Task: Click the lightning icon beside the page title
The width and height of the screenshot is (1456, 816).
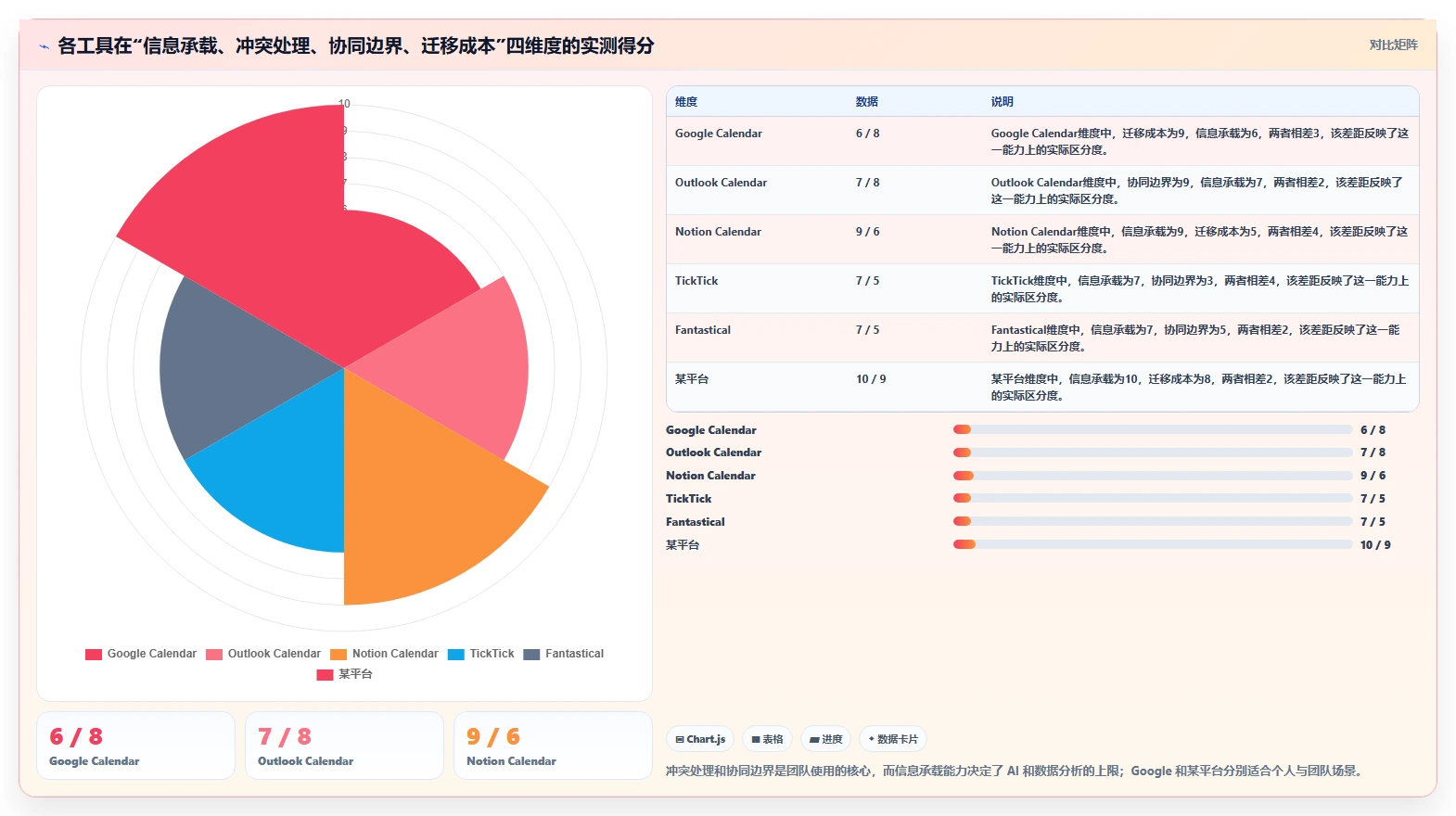Action: coord(44,46)
